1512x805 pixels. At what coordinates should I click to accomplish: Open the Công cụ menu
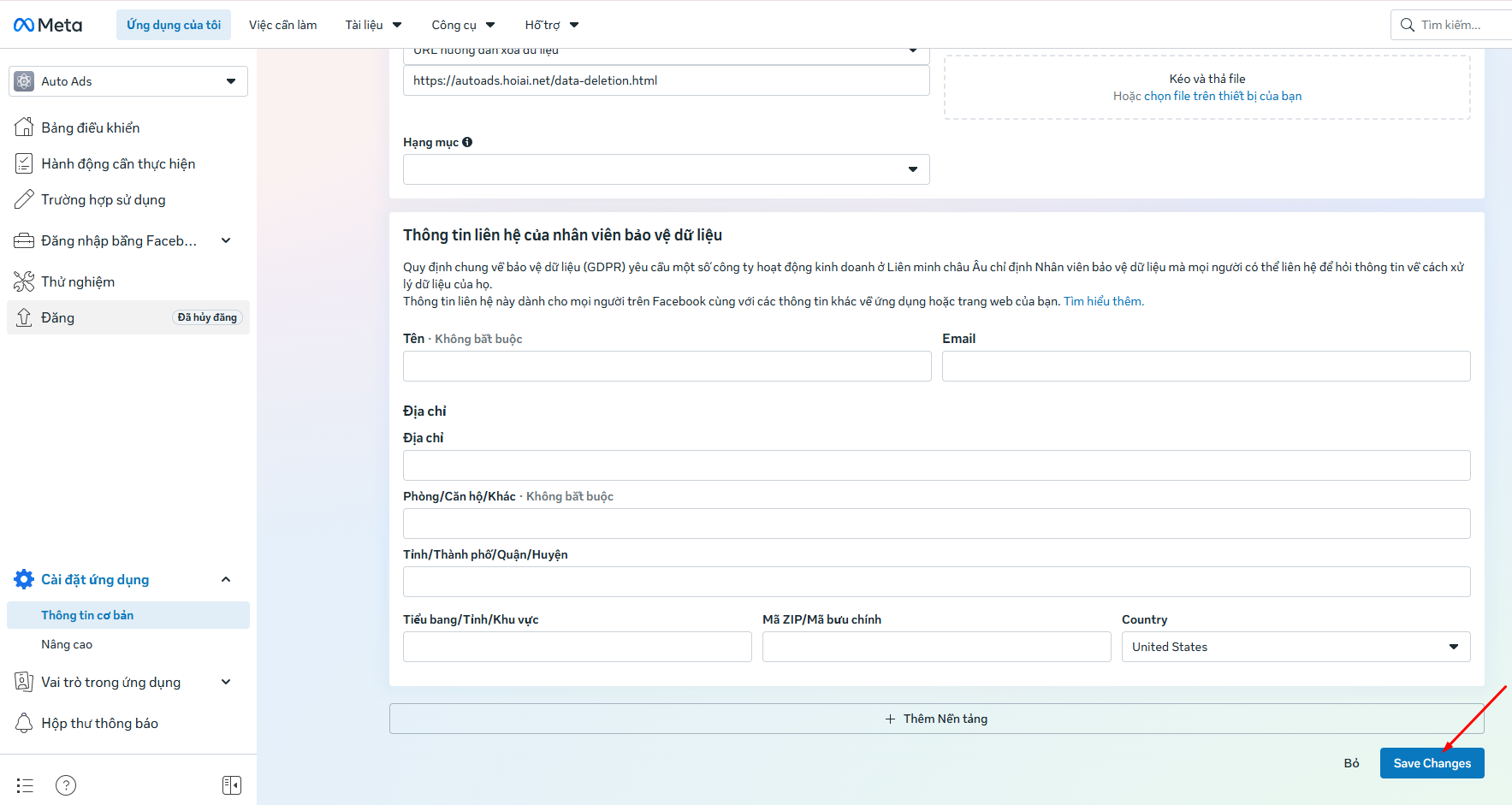tap(463, 25)
